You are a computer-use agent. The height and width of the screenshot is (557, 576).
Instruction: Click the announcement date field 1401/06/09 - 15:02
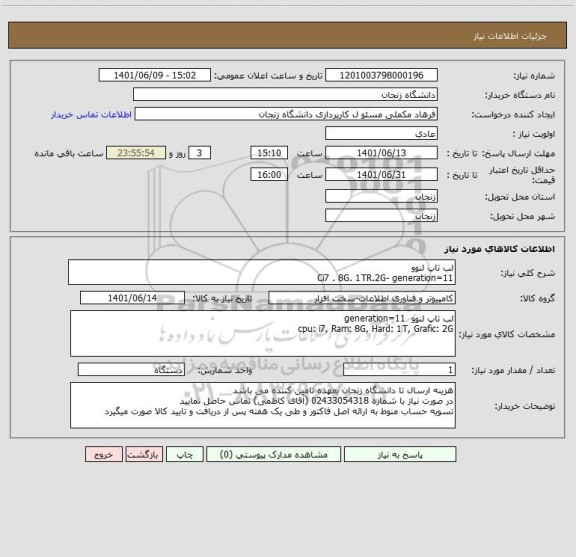(x=155, y=75)
